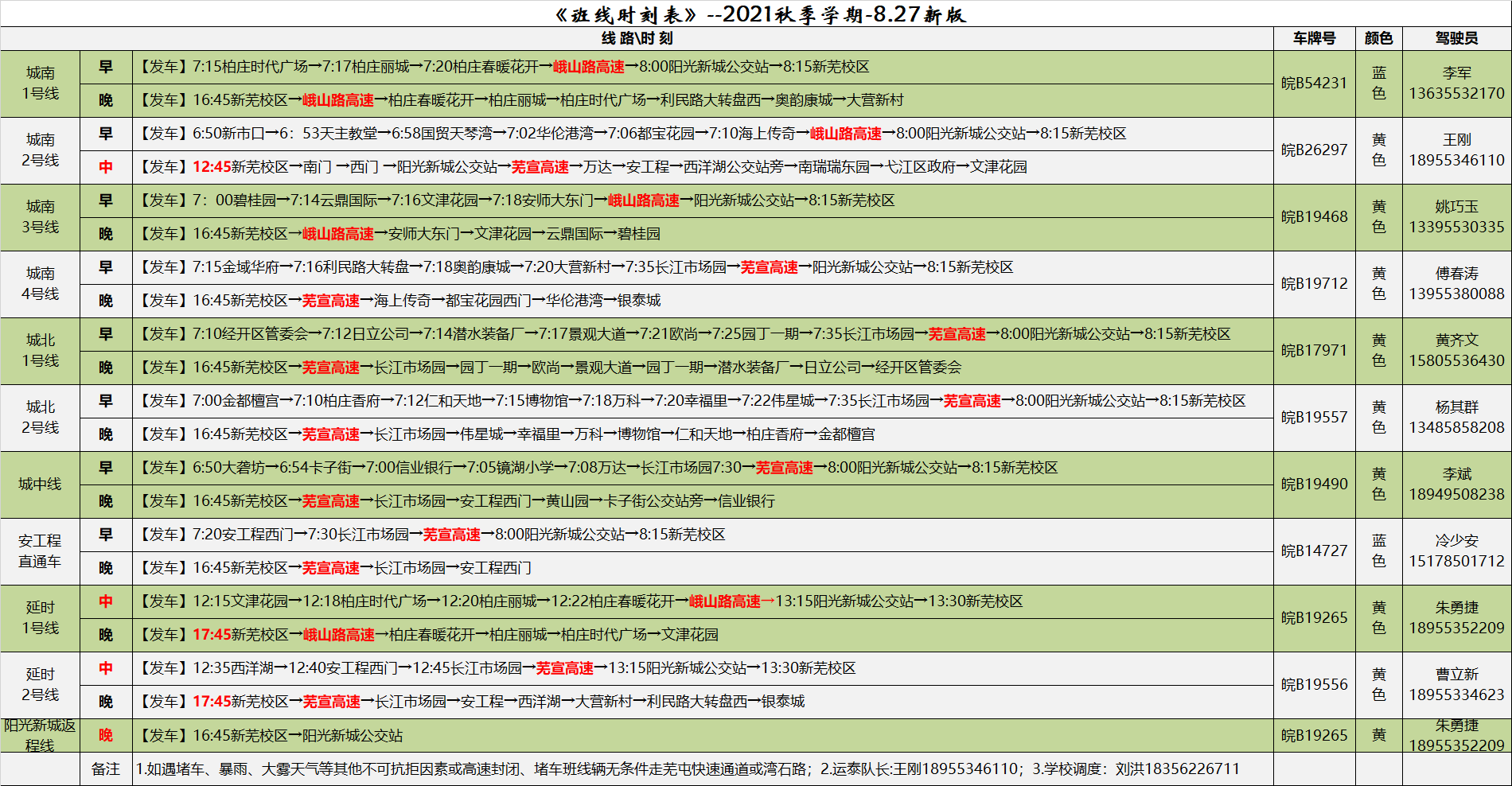Click plate number 皖B19557
Image resolution: width=1512 pixels, height=786 pixels.
[1314, 418]
